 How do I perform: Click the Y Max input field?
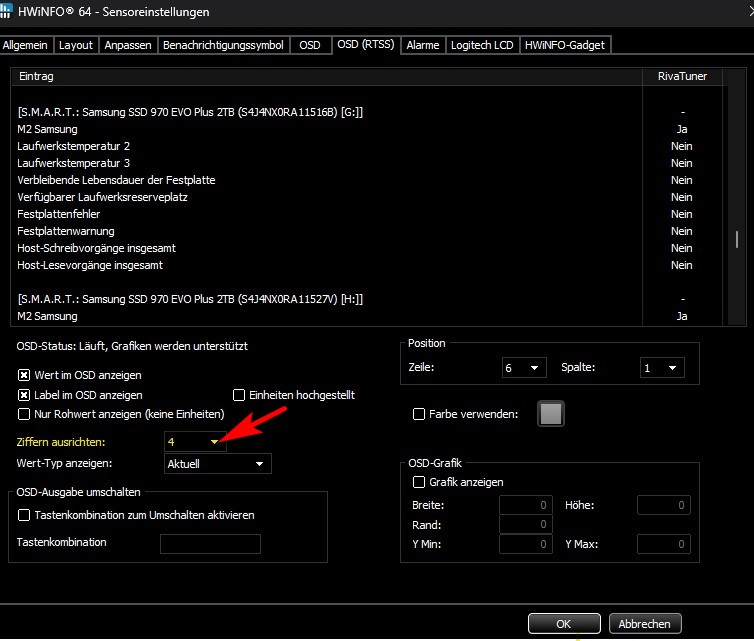point(664,544)
